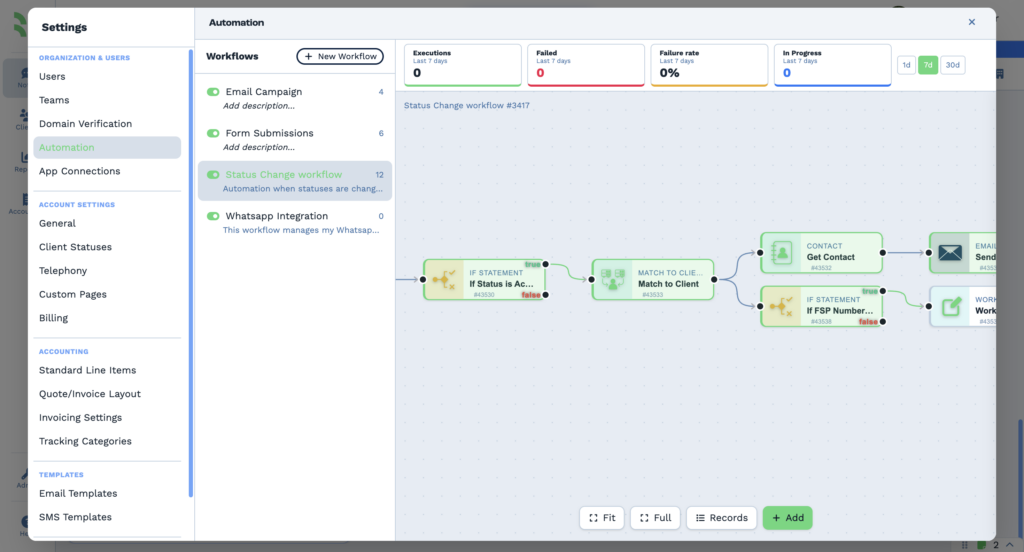
Task: Click the Failure rate stat card
Action: 709,65
